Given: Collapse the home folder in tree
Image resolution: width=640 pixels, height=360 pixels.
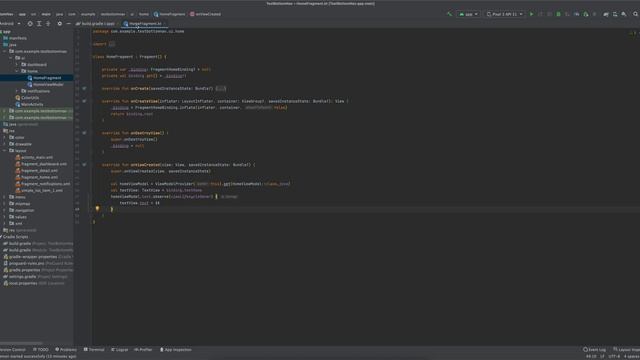Looking at the screenshot, I should coord(17,71).
